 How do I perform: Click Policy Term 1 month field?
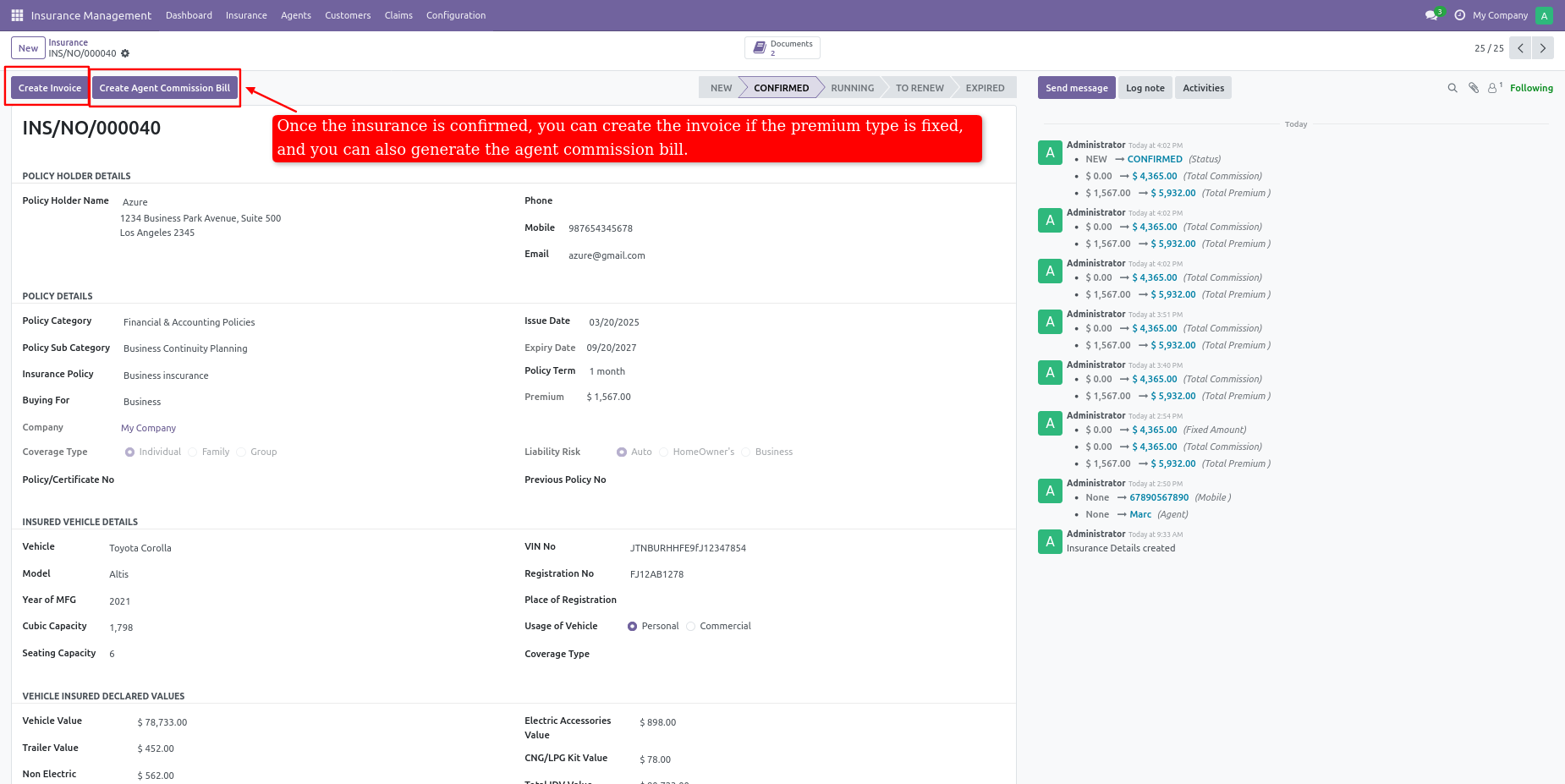point(607,371)
